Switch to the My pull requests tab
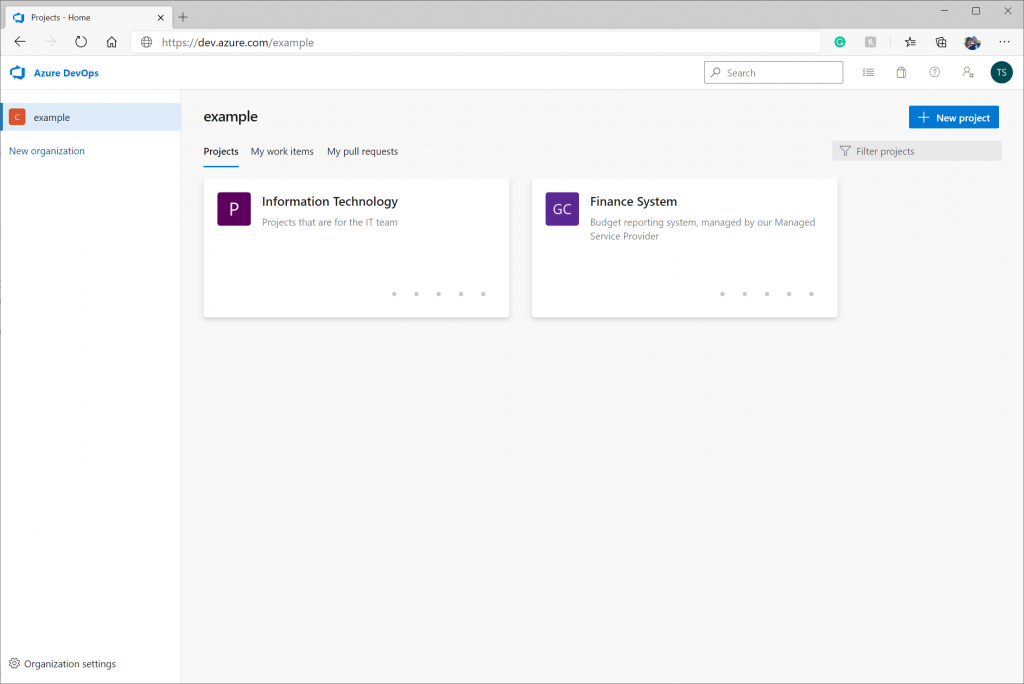 (362, 152)
